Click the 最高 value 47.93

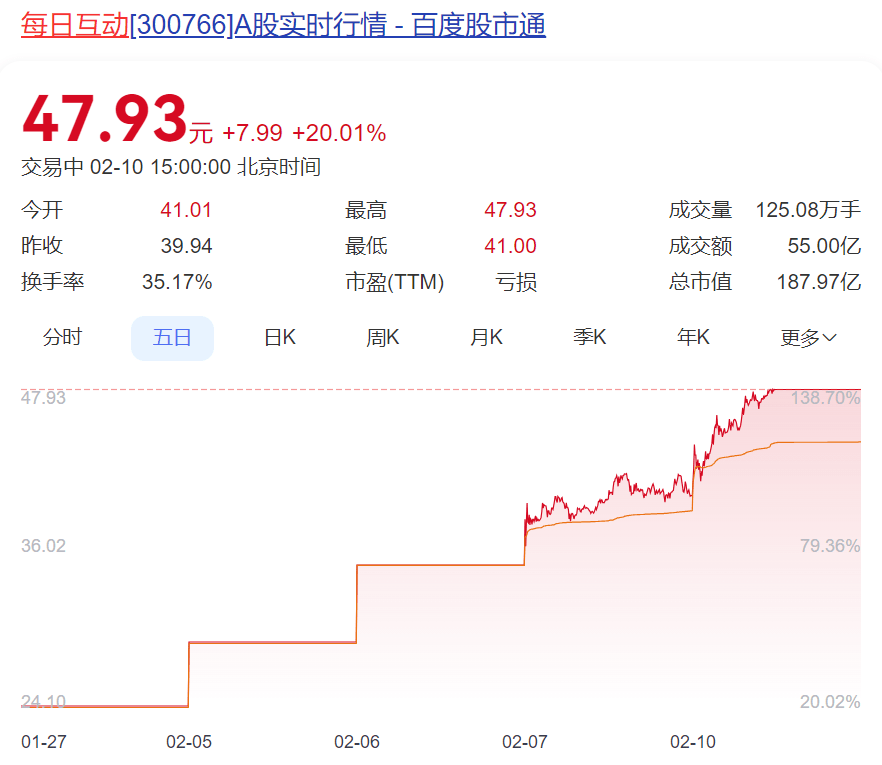click(x=510, y=210)
